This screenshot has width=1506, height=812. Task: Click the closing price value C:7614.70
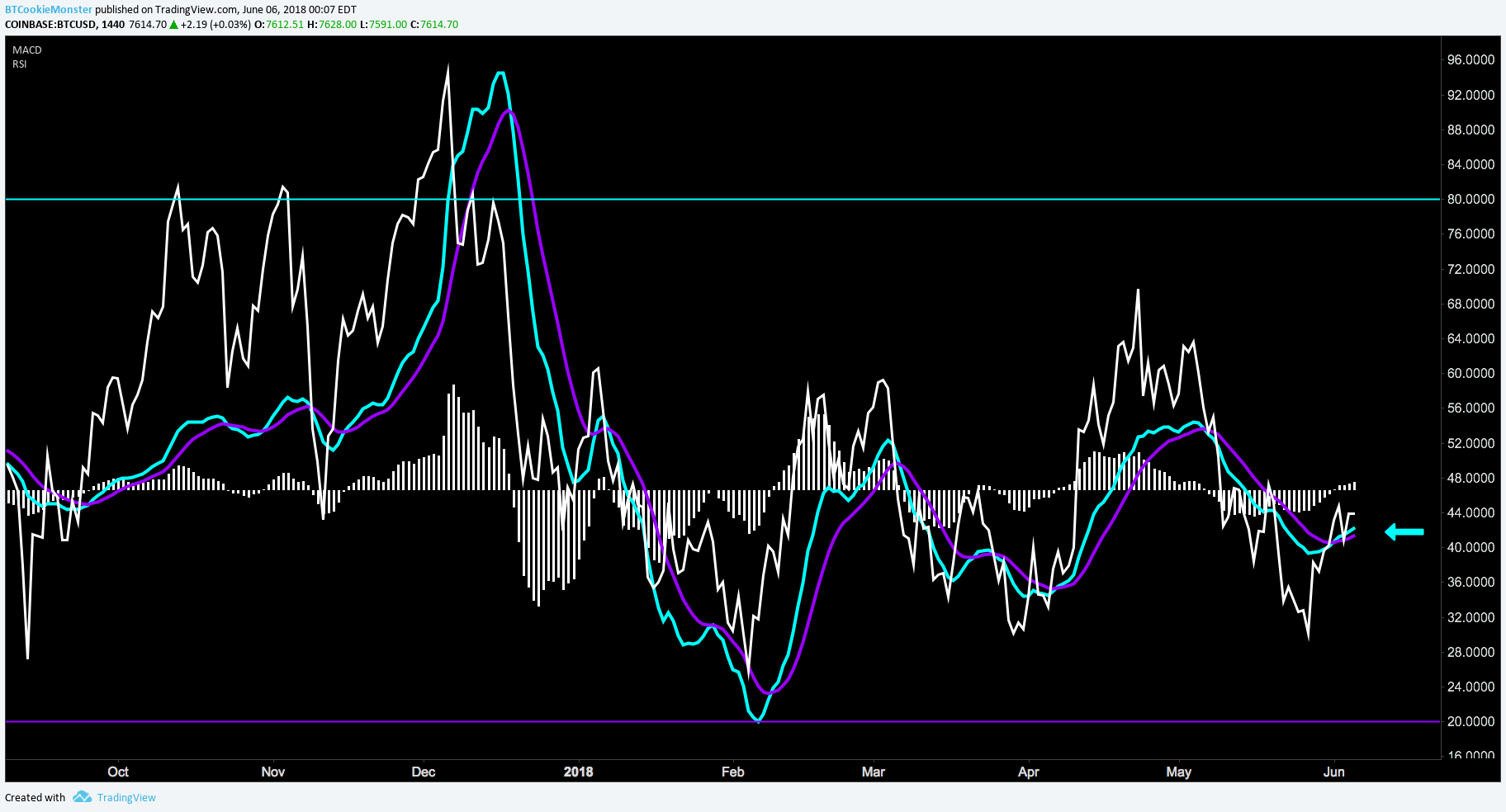(434, 25)
